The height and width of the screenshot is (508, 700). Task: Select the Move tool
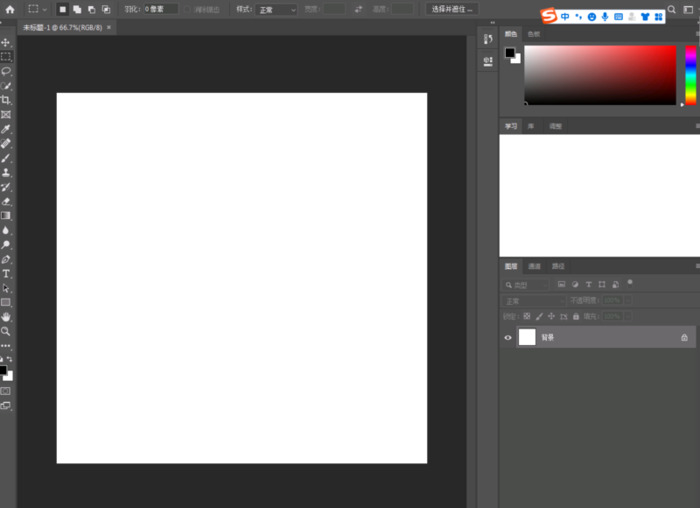tap(6, 43)
